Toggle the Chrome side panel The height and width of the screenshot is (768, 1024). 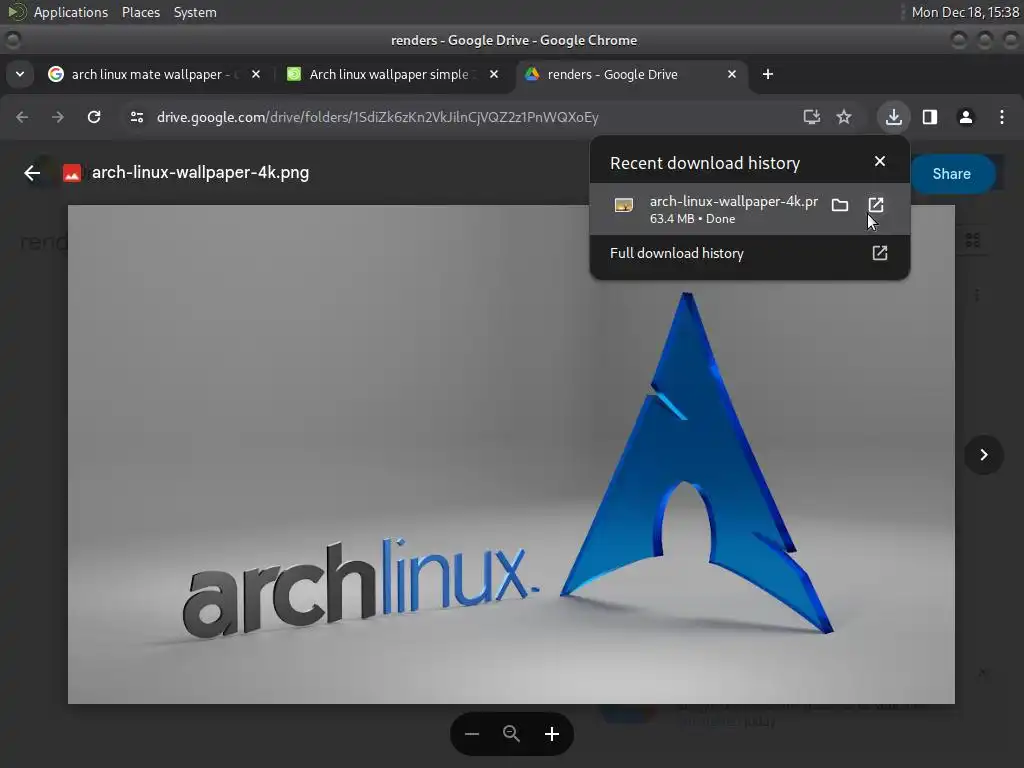(x=930, y=117)
